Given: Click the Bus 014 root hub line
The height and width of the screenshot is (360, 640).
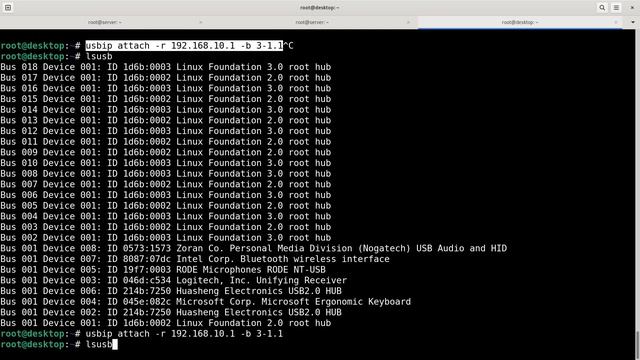Looking at the screenshot, I should [x=166, y=109].
